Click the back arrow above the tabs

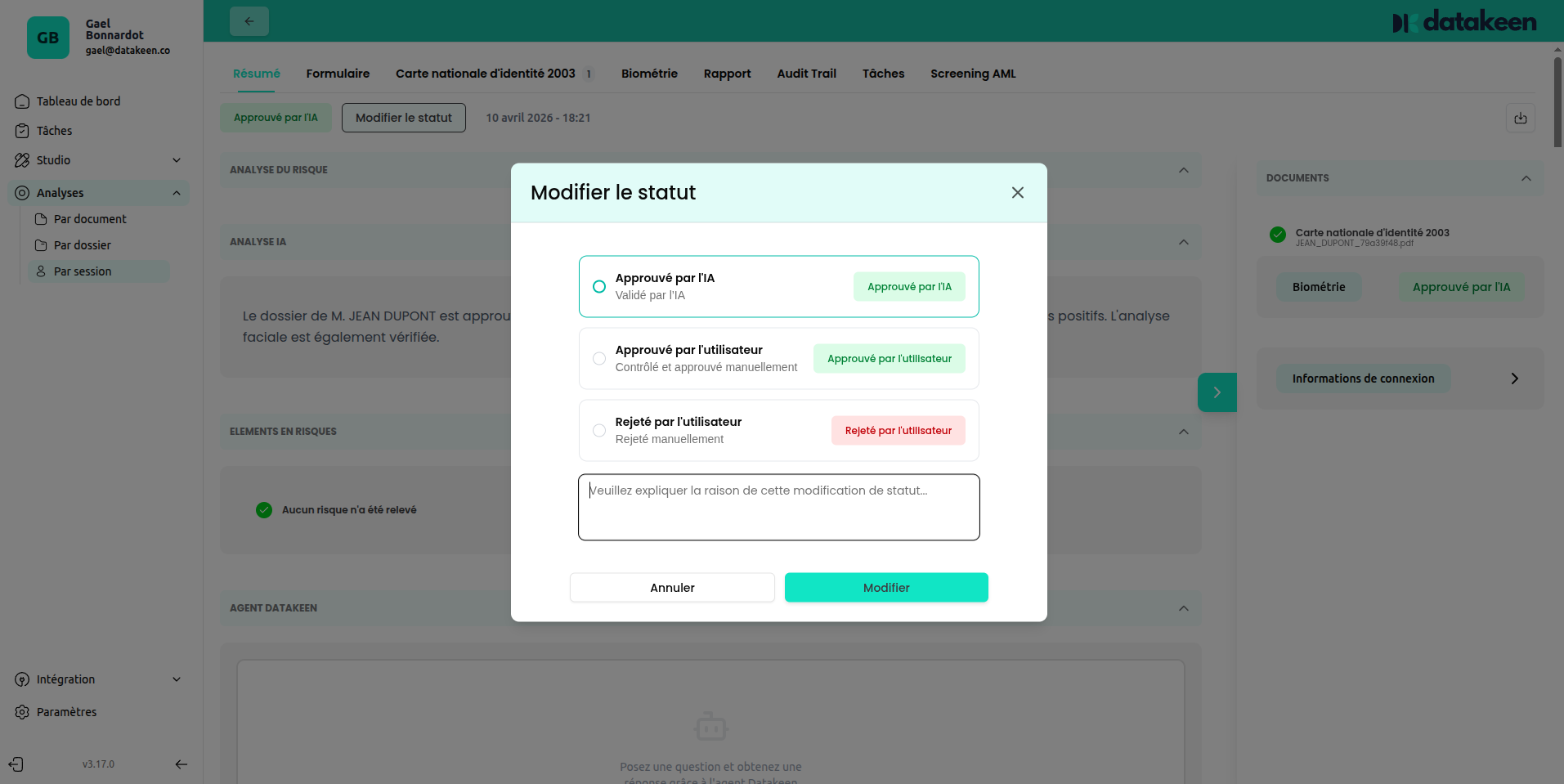click(249, 20)
